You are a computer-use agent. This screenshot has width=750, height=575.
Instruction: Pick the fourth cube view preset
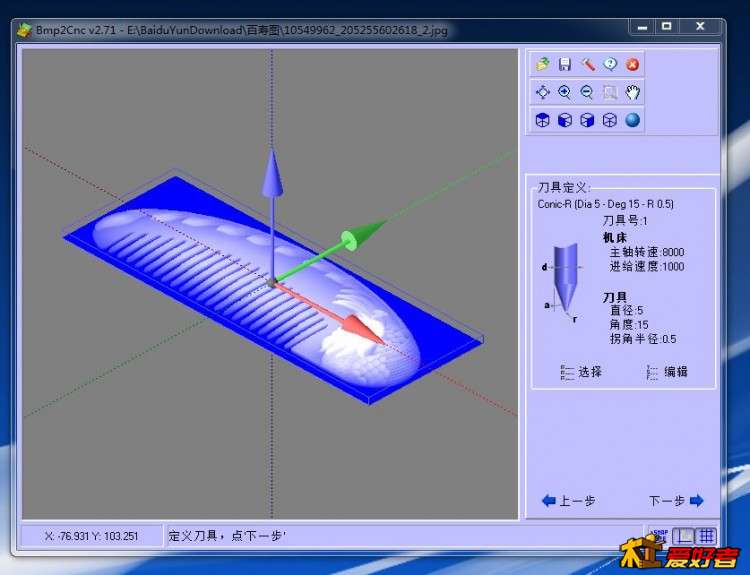click(x=610, y=120)
